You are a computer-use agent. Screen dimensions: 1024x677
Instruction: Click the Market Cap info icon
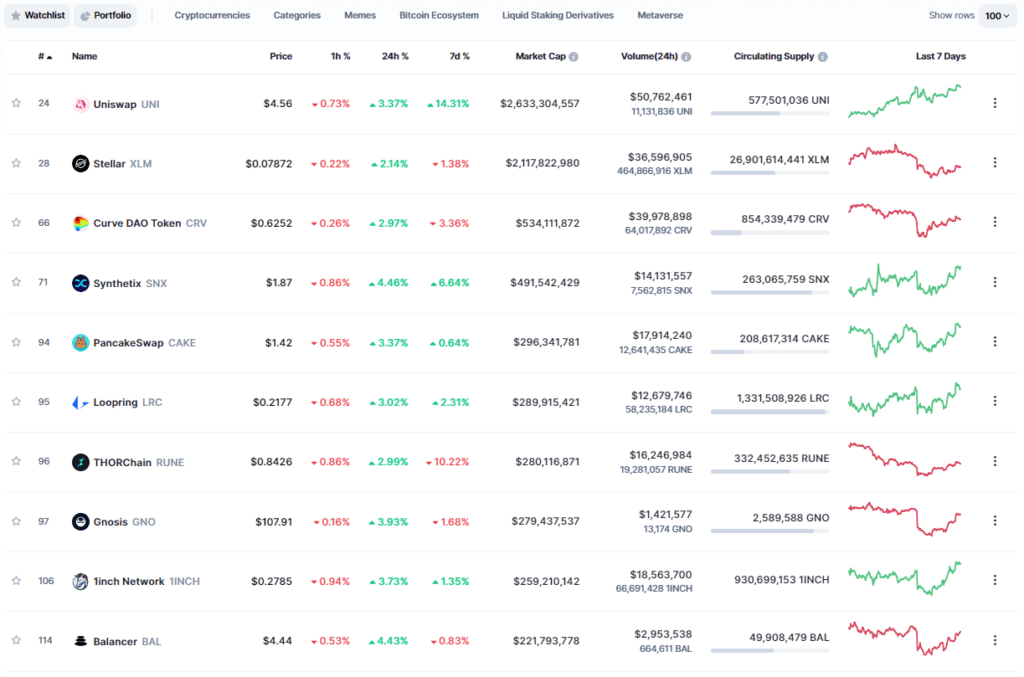[573, 57]
